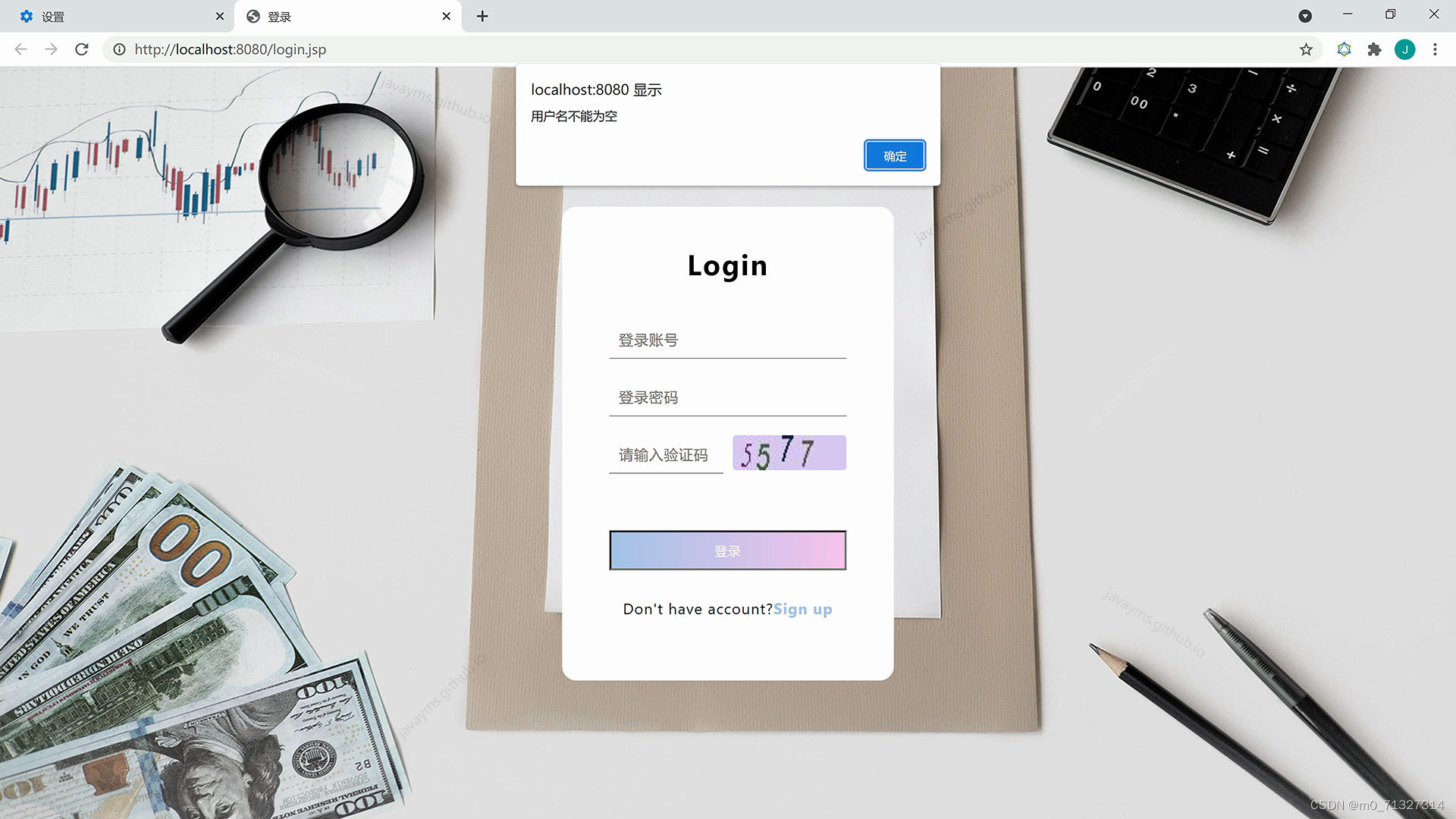Bookmark this page with star icon
1456x819 pixels.
point(1306,49)
